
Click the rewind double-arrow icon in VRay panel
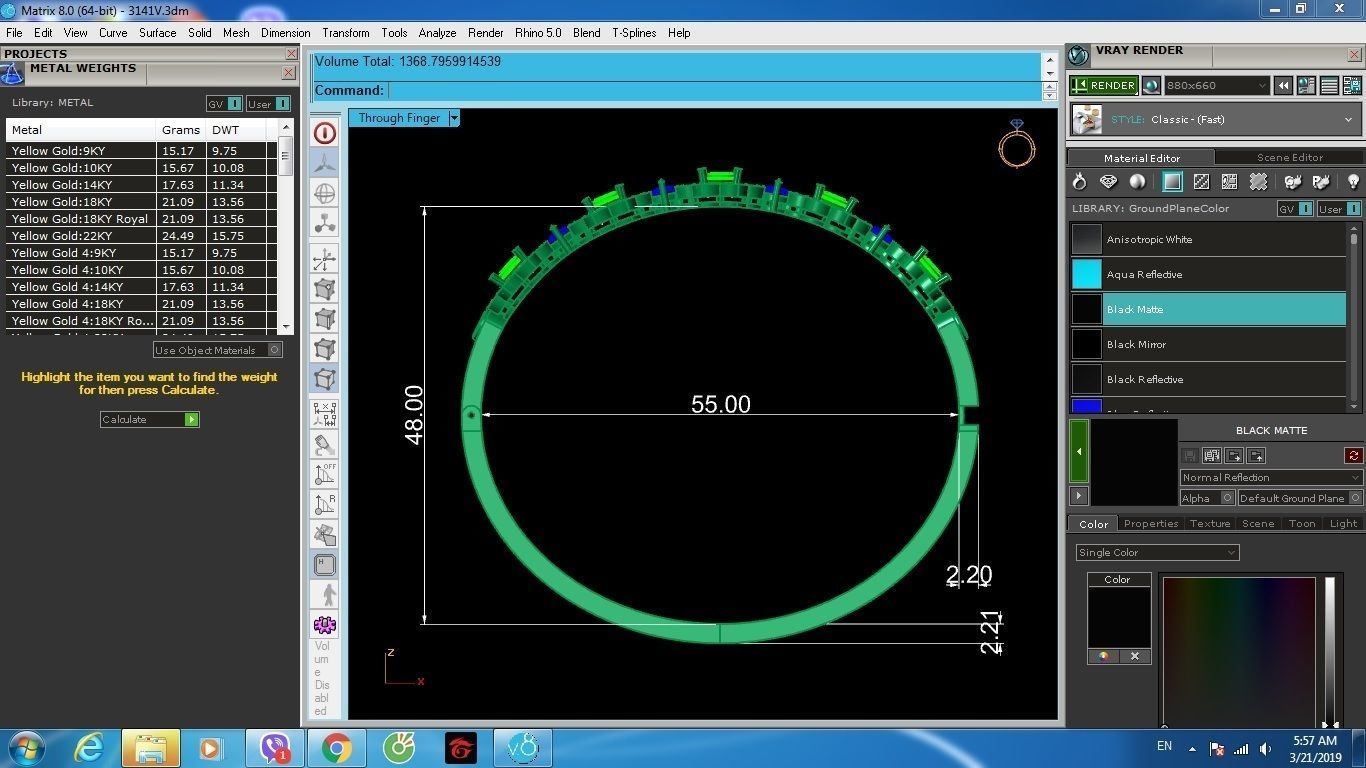1284,86
